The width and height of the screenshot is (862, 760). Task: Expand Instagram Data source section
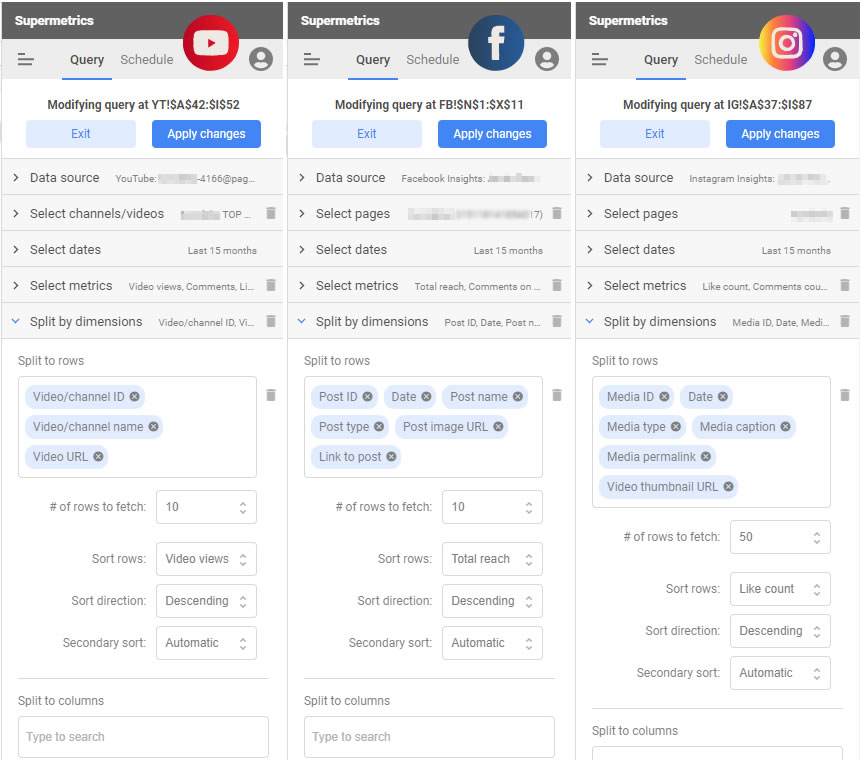[x=717, y=178]
